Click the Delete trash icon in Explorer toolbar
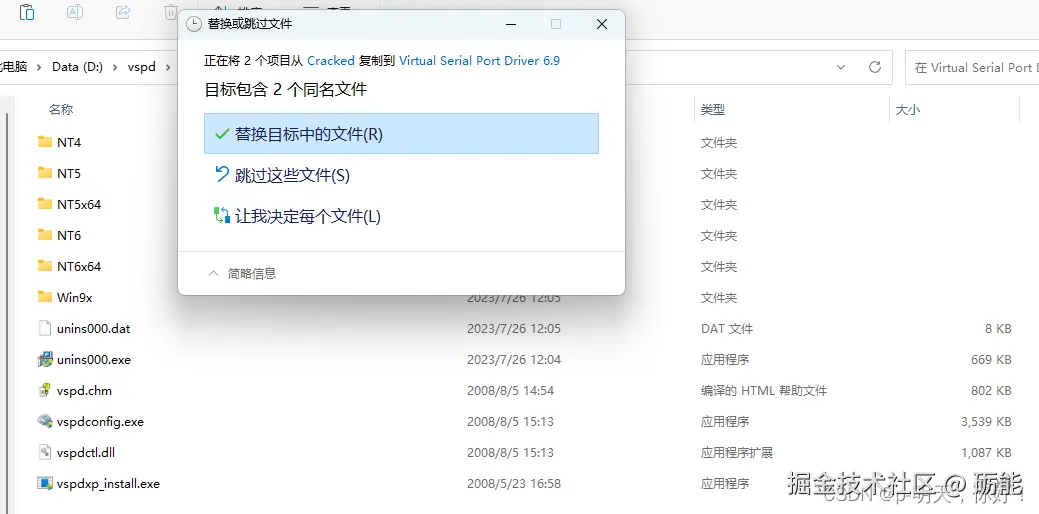 pos(170,12)
